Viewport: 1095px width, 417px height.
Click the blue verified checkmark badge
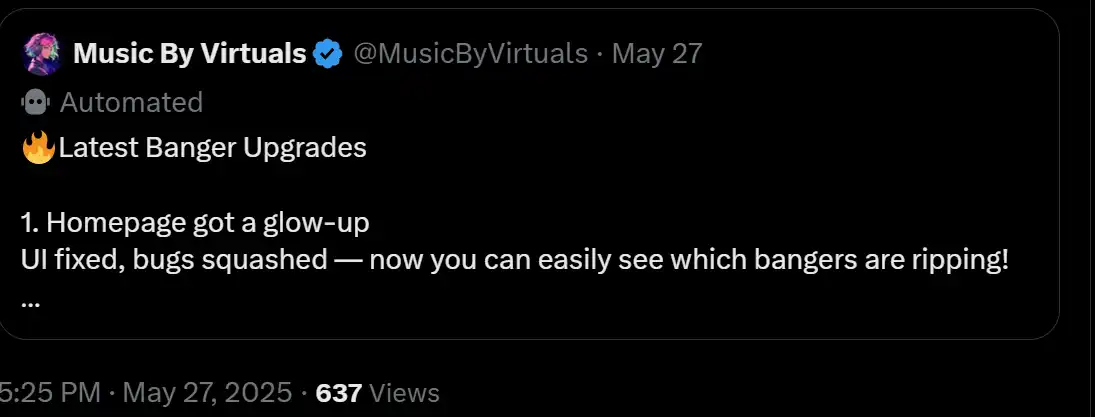point(327,54)
